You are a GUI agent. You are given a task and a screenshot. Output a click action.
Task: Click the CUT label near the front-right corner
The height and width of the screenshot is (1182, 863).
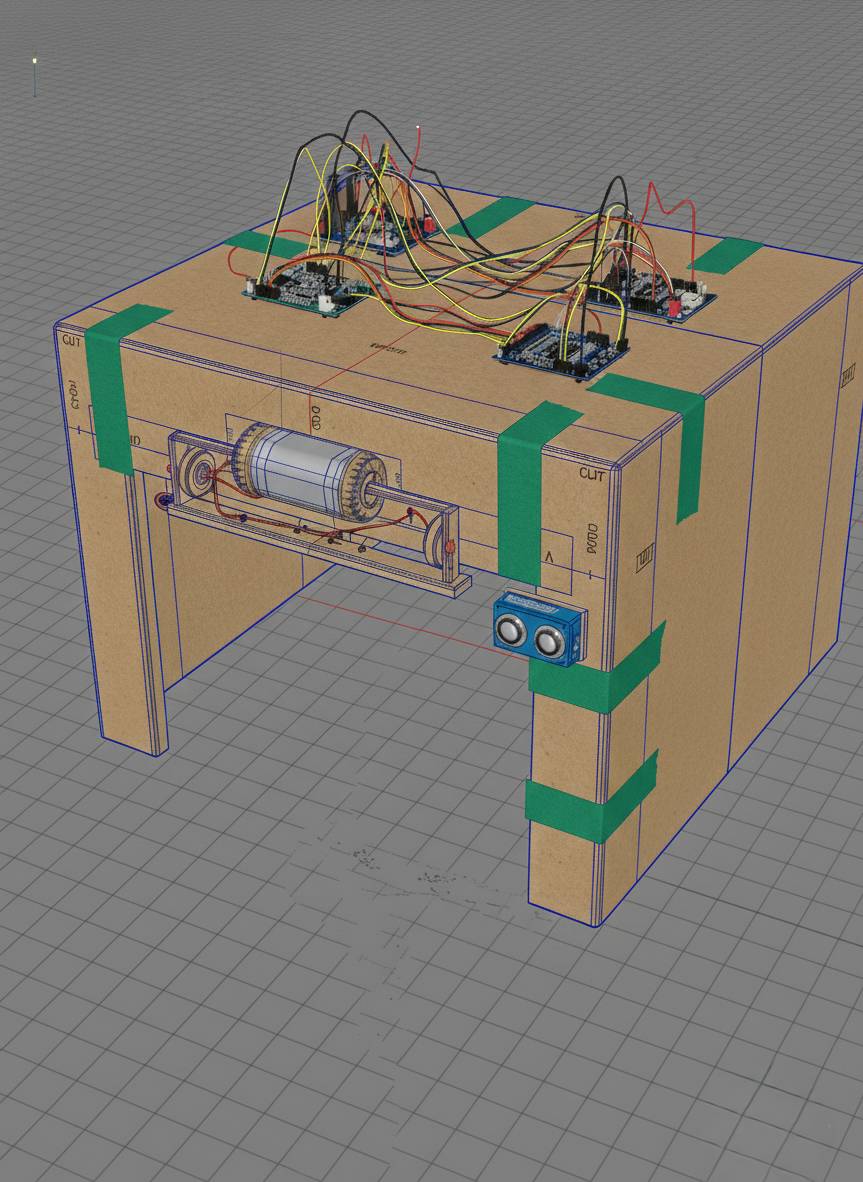point(591,474)
